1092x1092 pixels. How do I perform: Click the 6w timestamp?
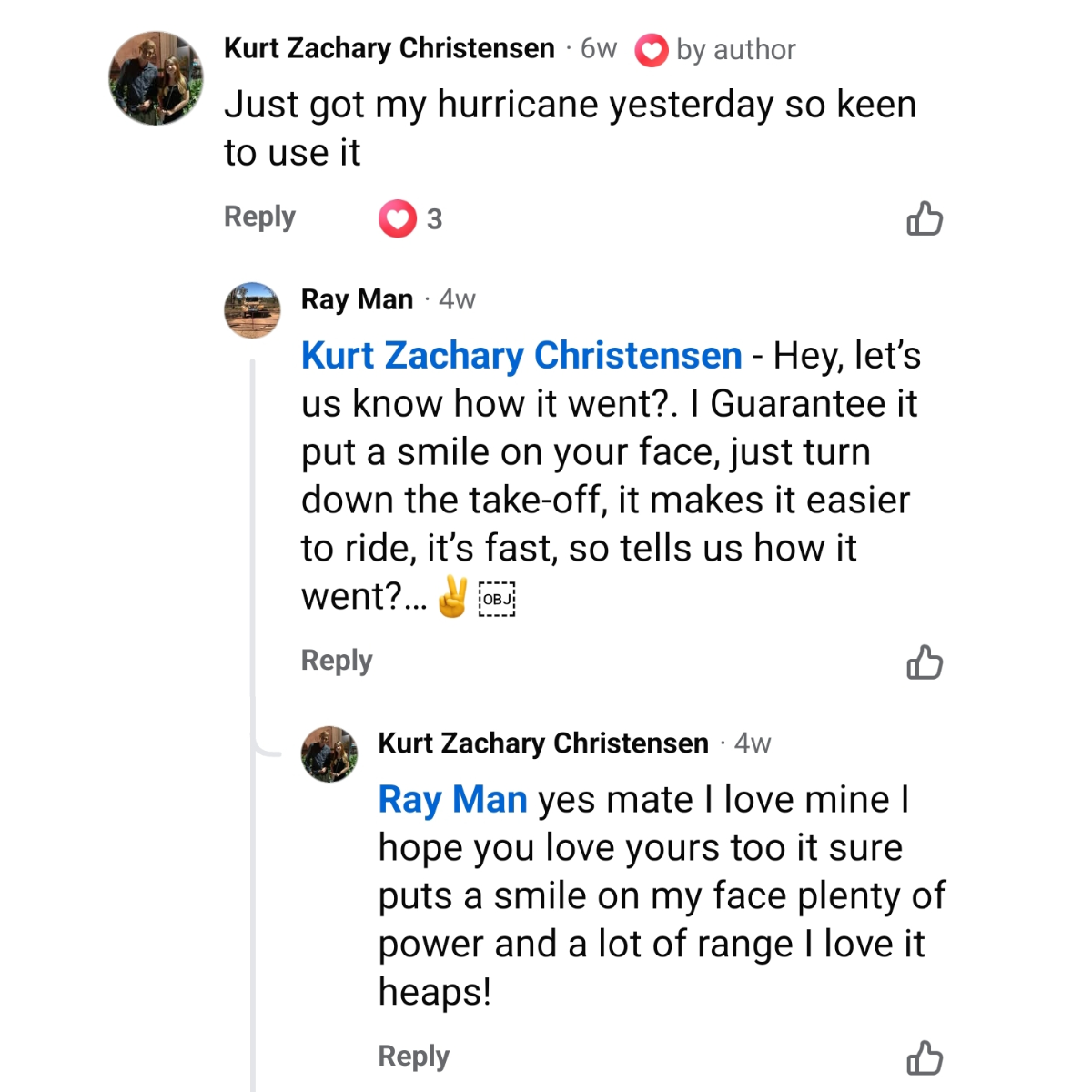tap(599, 48)
